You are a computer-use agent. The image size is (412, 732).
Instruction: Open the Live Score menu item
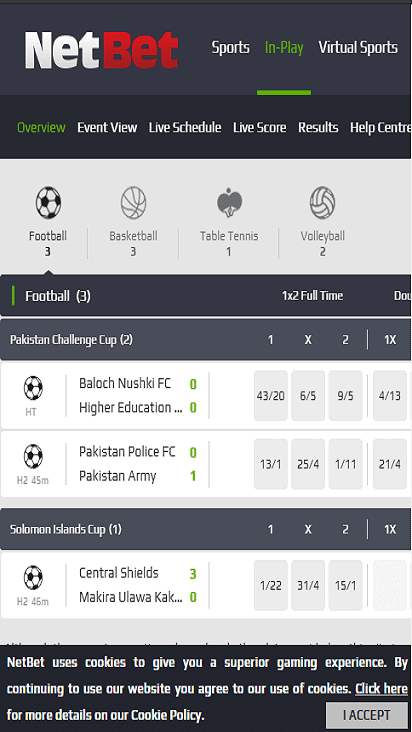259,127
